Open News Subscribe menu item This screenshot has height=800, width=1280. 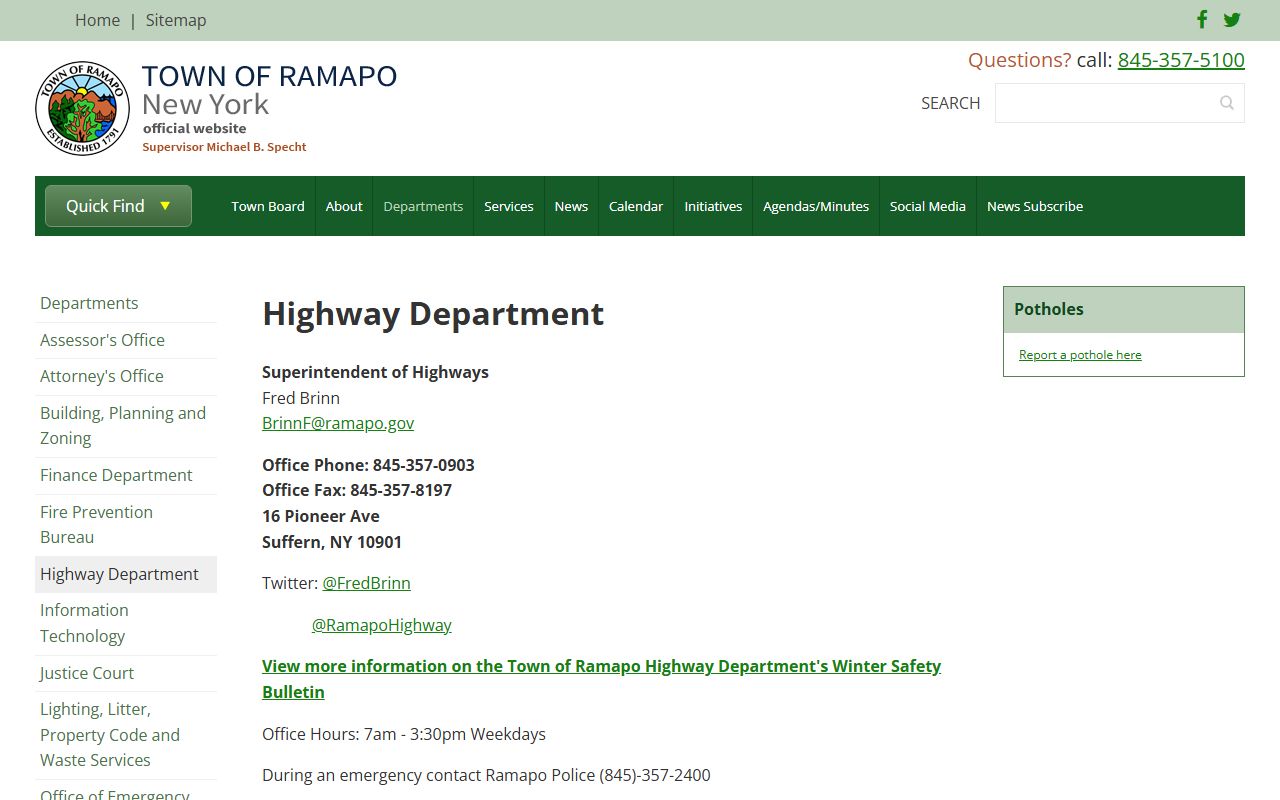pyautogui.click(x=1035, y=206)
